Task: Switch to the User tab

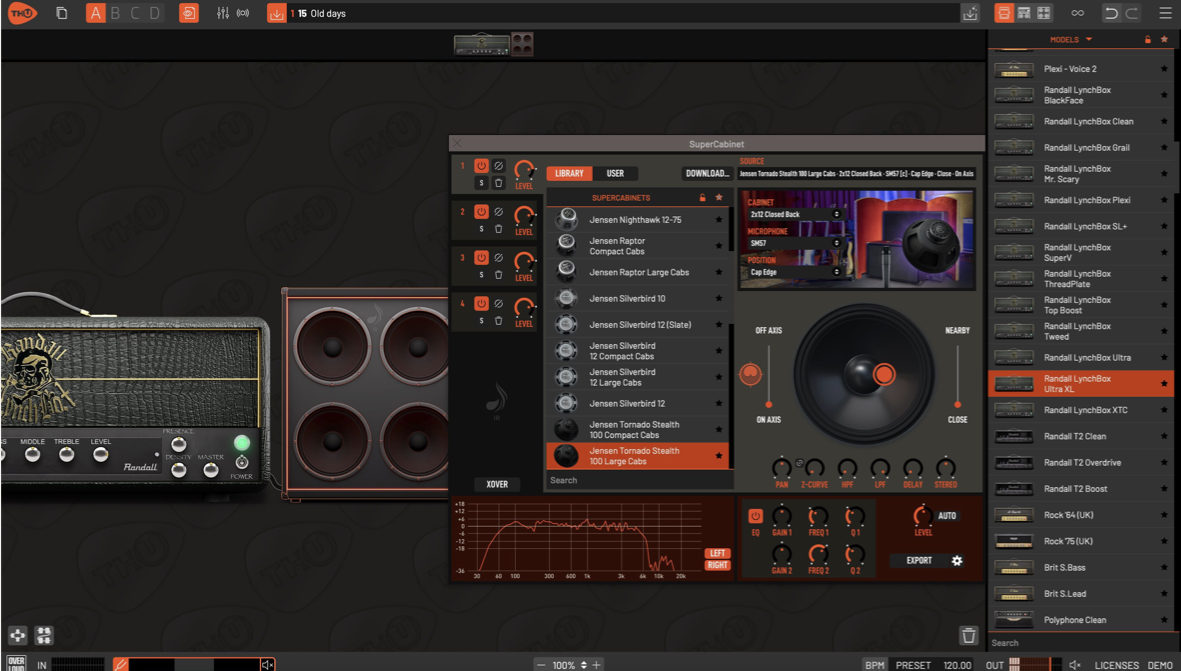Action: (x=615, y=173)
